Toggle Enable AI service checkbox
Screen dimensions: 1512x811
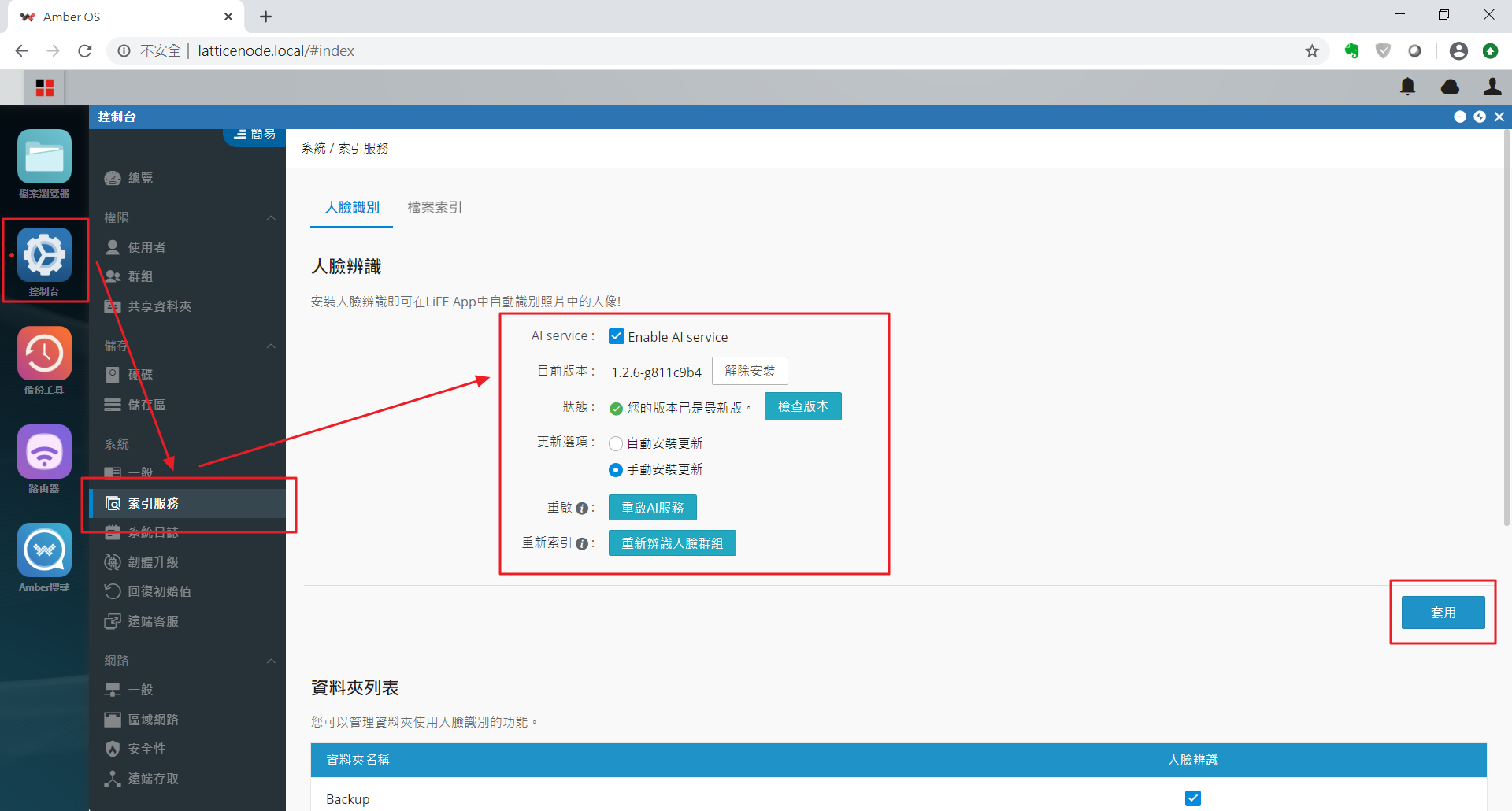(617, 336)
